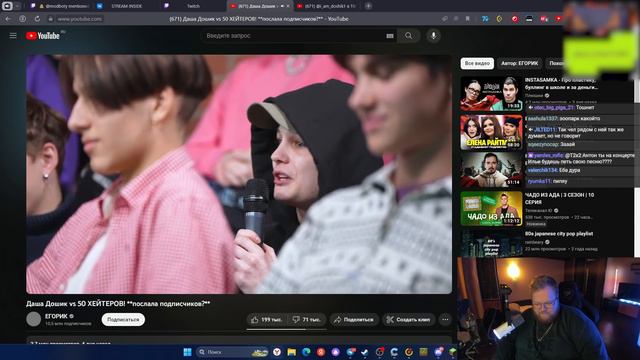The height and width of the screenshot is (360, 640).
Task: Click the red extension icon in browser toolbar
Action: point(515,19)
